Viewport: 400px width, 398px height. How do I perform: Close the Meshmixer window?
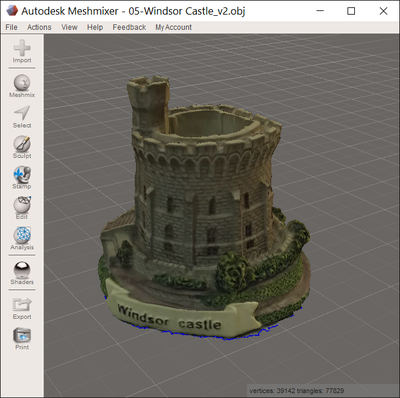point(383,11)
